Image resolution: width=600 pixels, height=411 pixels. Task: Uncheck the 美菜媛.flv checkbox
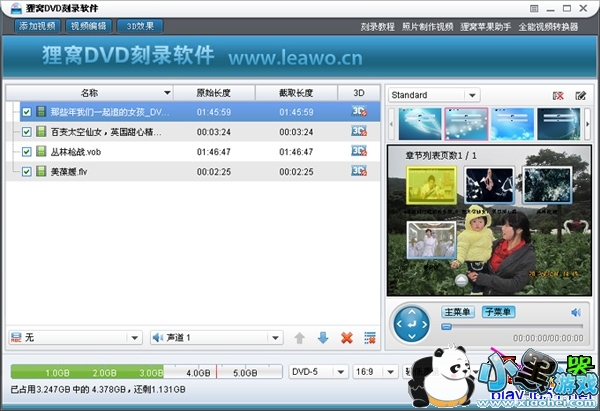coord(27,172)
